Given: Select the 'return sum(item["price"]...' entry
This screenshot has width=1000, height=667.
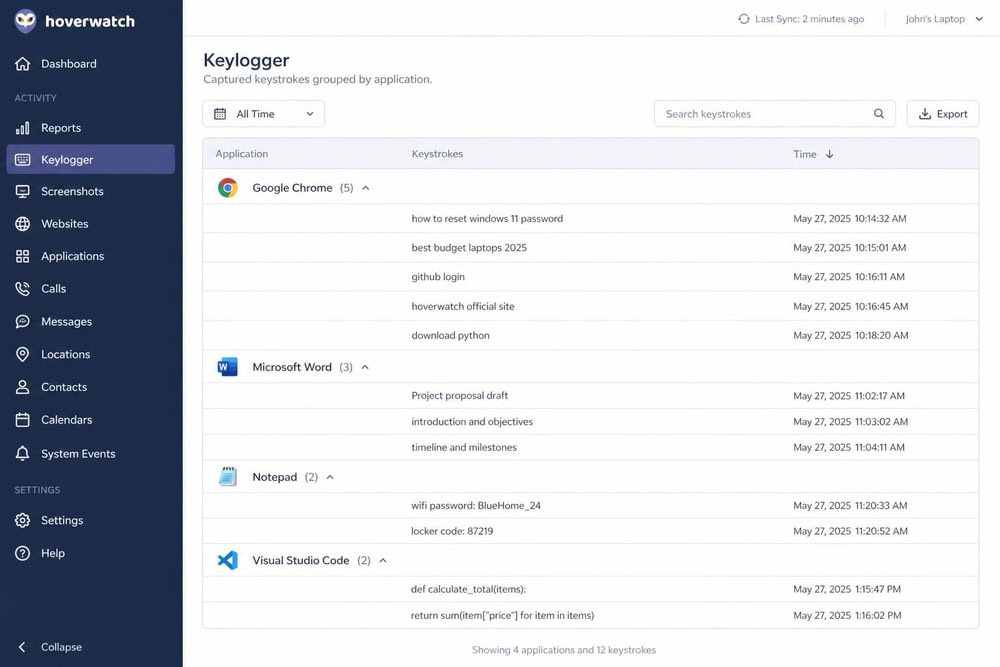Looking at the screenshot, I should click(x=591, y=615).
